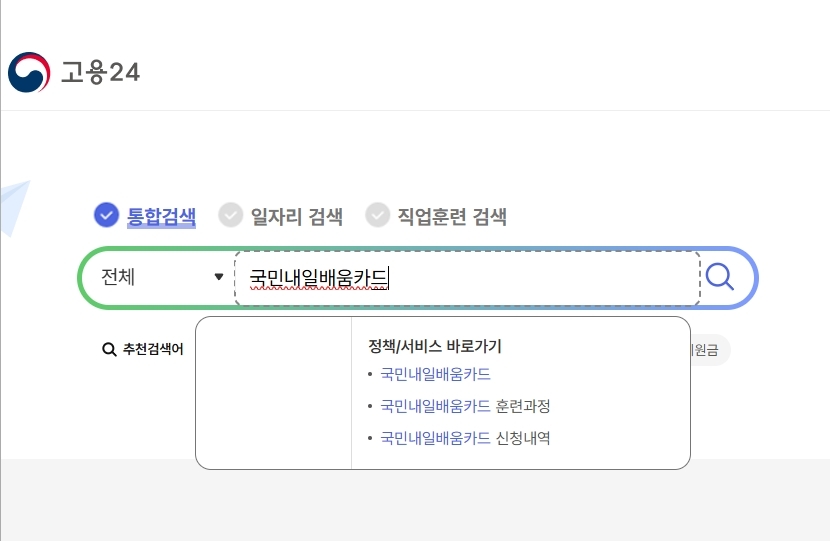Screen dimensions: 830x541
Task: Open the 국민내일배움카드 shortcut link
Action: click(435, 374)
